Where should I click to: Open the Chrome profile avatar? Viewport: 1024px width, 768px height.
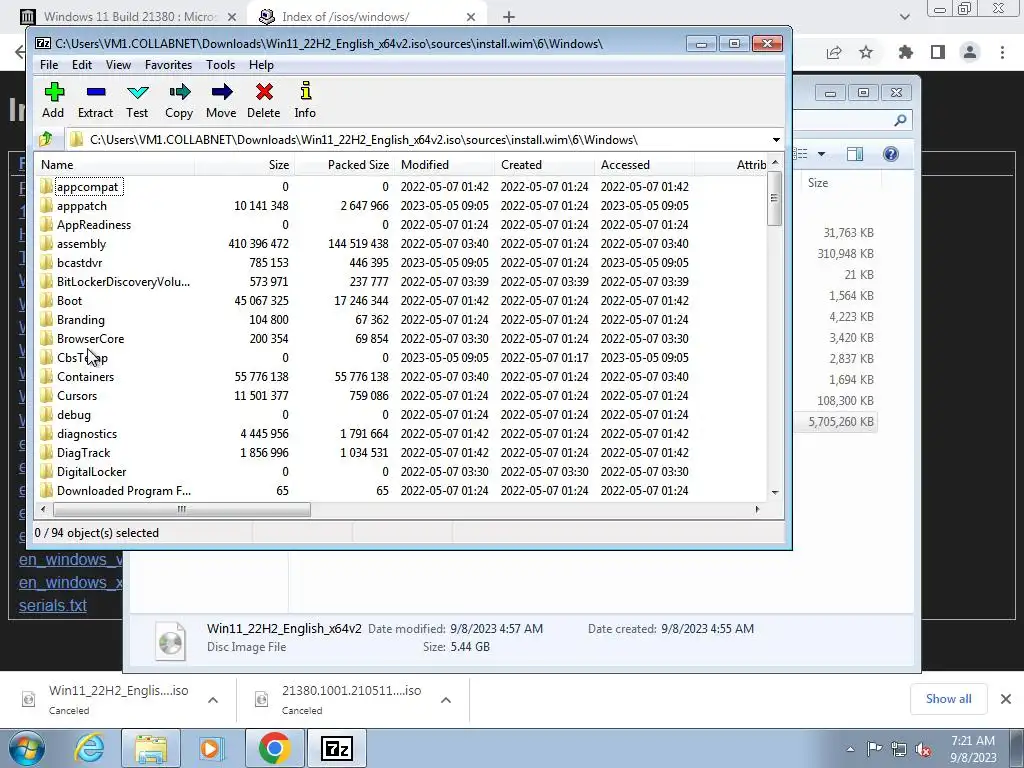[970, 52]
